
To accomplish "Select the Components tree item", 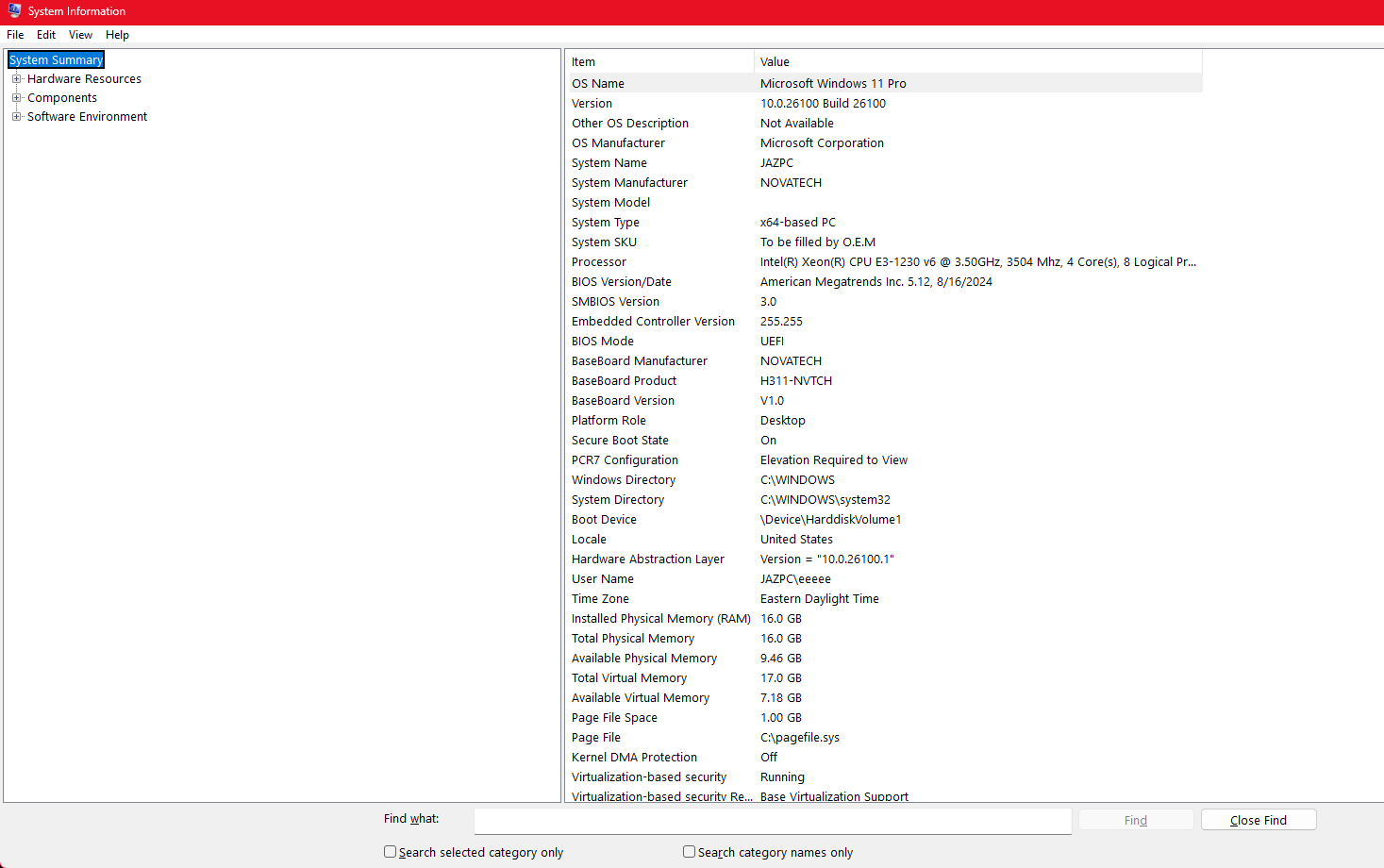I will [62, 98].
